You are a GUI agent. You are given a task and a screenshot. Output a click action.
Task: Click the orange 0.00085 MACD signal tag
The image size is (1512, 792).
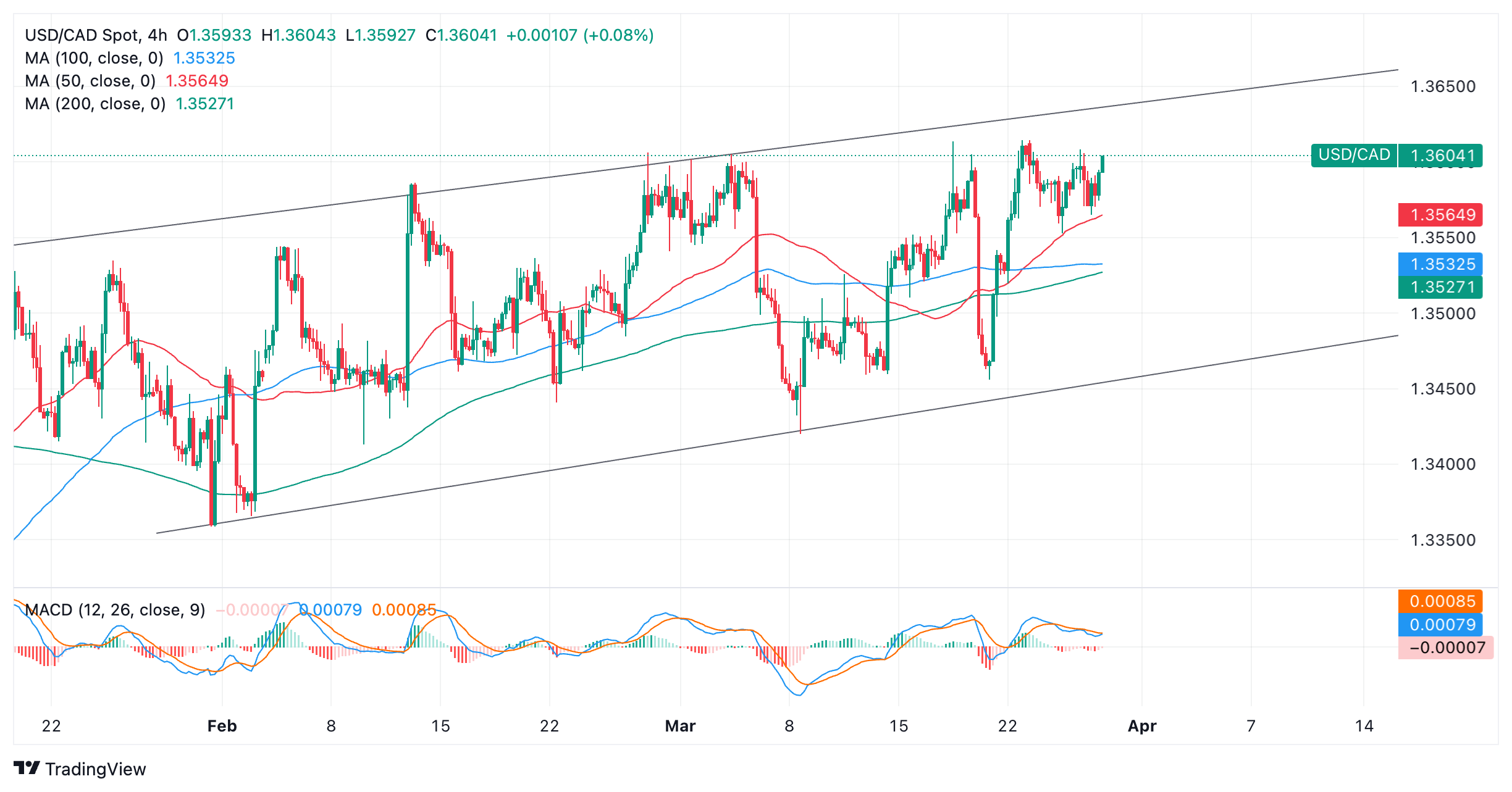tap(1442, 601)
